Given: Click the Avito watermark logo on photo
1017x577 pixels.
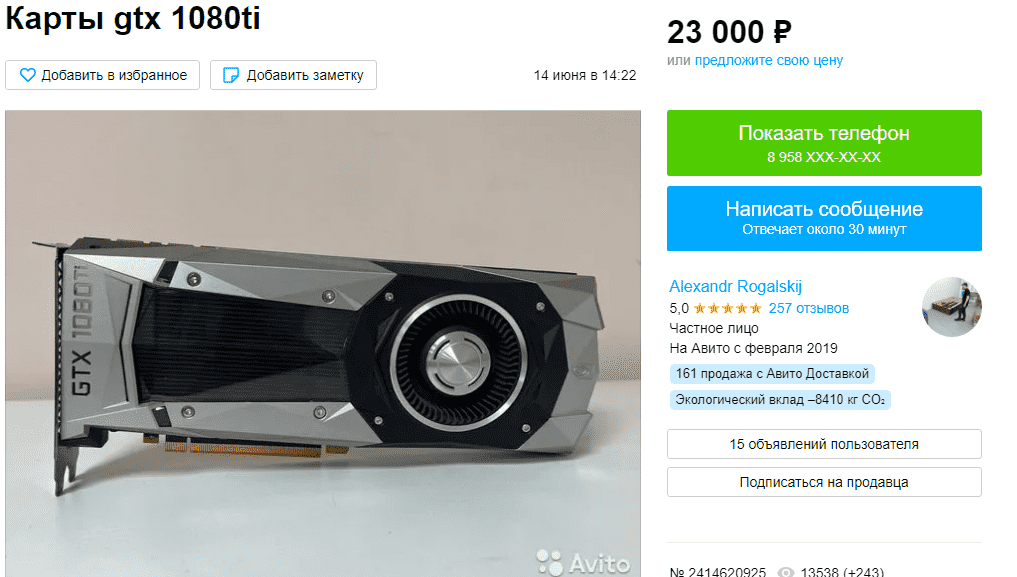Looking at the screenshot, I should click(x=582, y=562).
